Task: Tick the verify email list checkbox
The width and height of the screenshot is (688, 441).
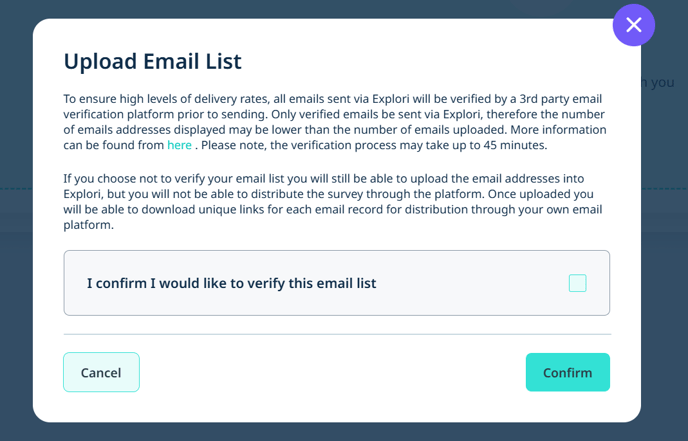Action: tap(577, 283)
